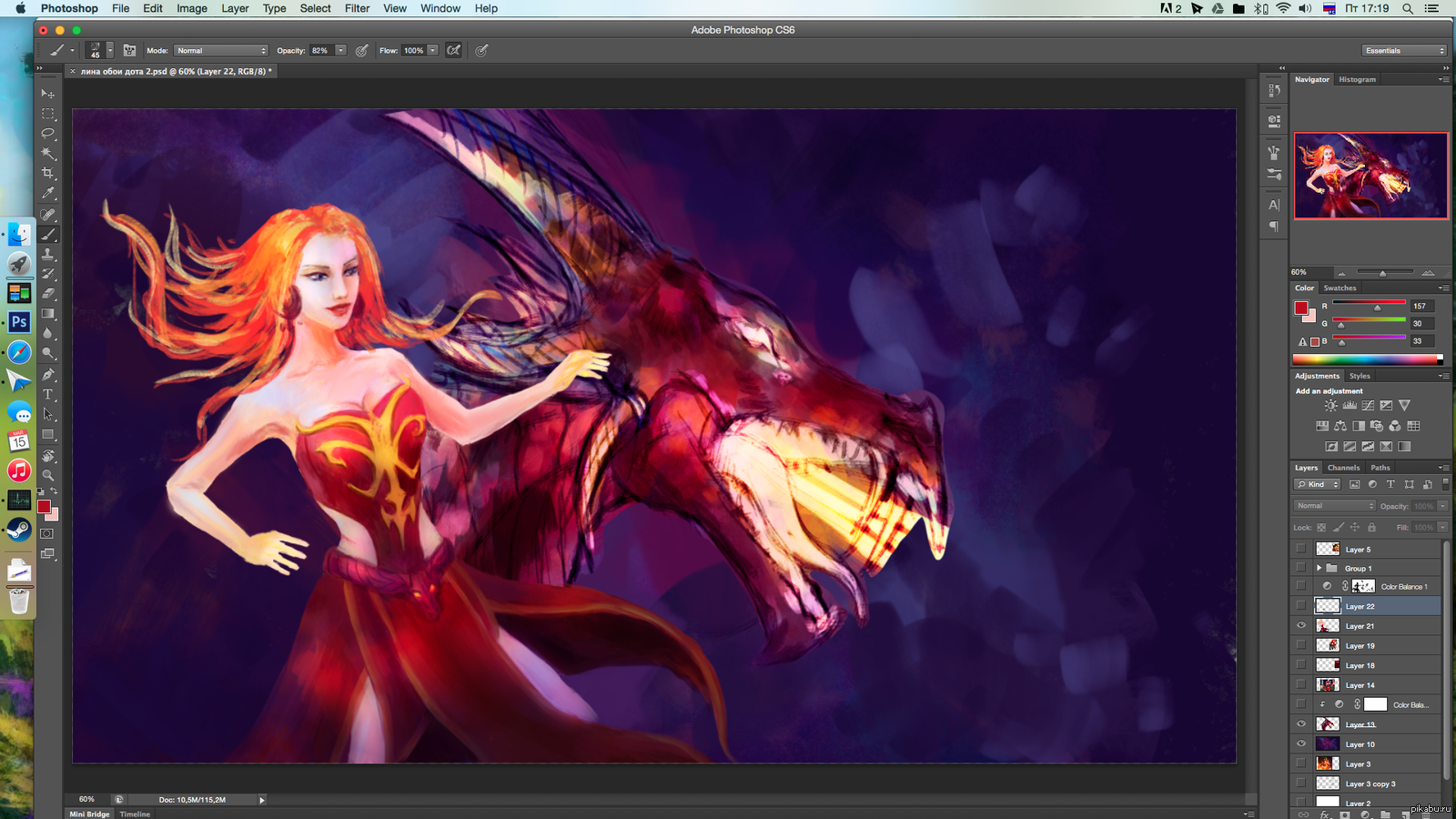Click the Color panel foreground swatch

(x=1301, y=308)
